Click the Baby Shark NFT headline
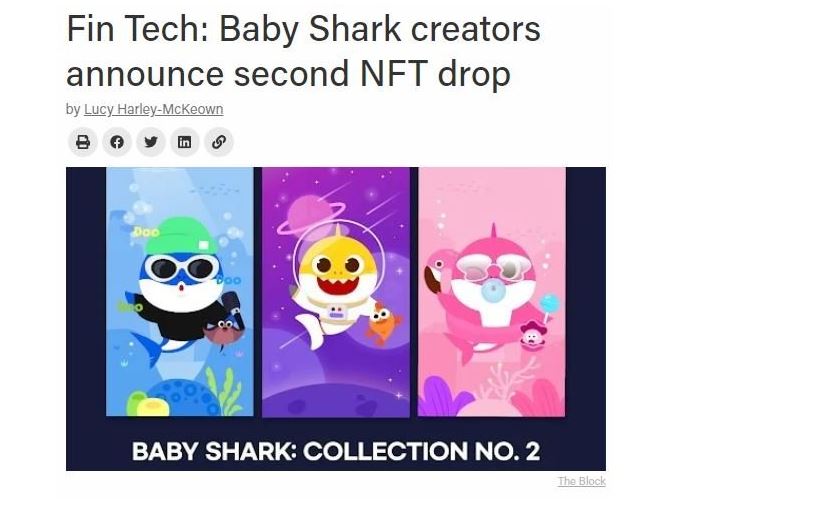Image resolution: width=818 pixels, height=505 pixels. click(x=303, y=50)
